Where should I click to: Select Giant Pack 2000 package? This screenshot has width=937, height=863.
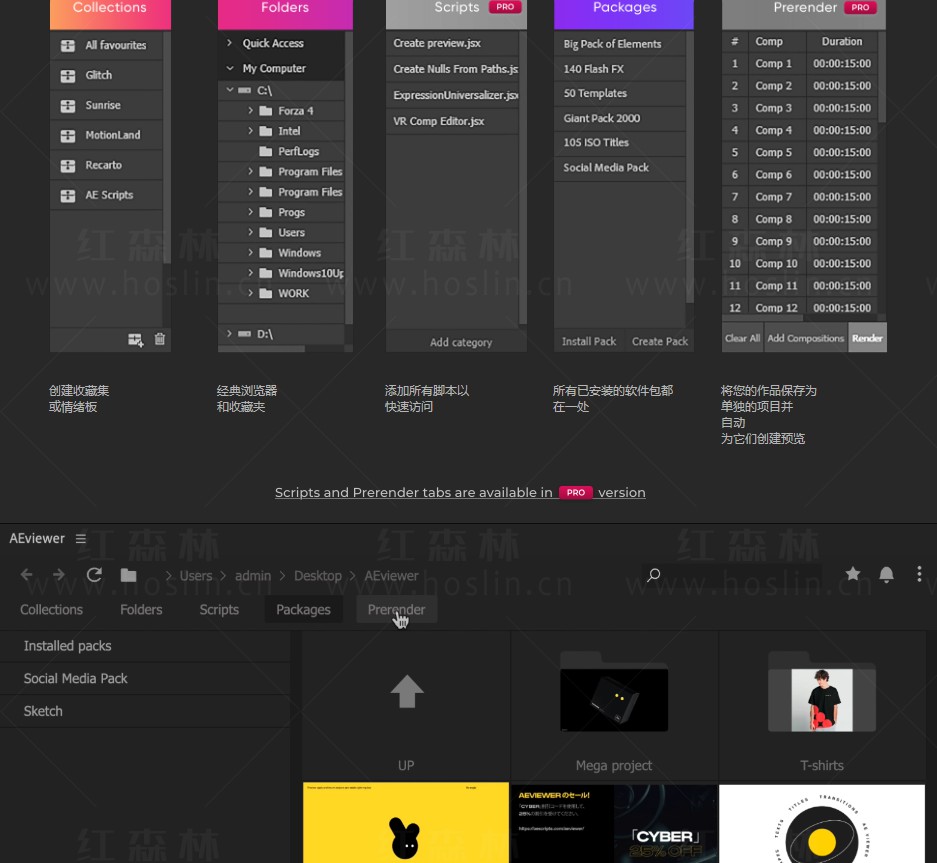[620, 118]
